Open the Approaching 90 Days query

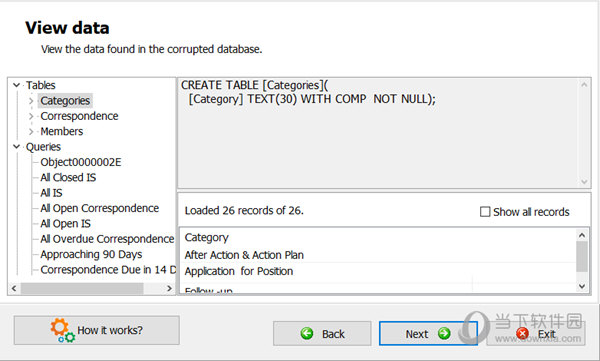(x=91, y=254)
